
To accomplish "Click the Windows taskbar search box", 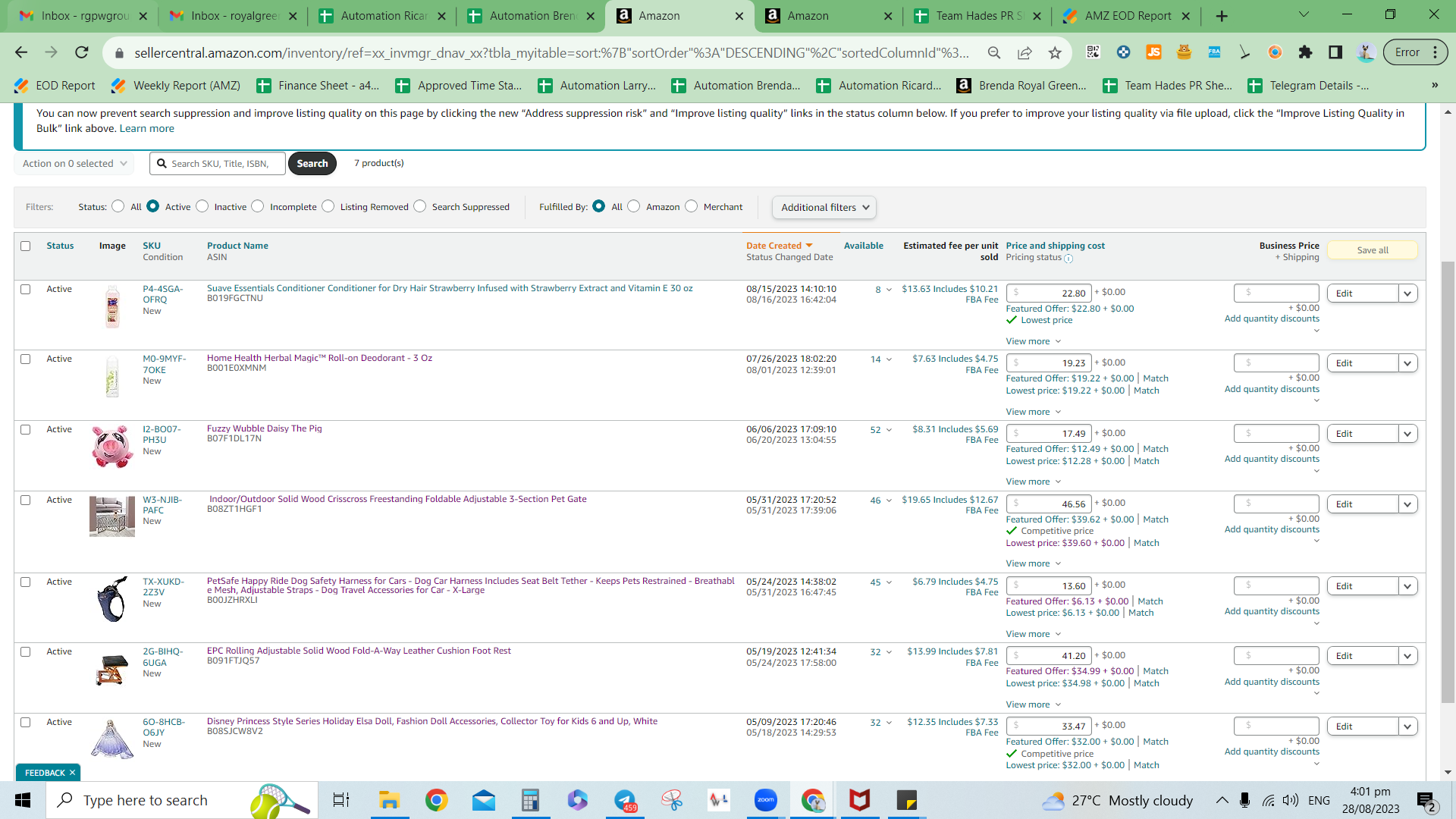I will [x=182, y=800].
